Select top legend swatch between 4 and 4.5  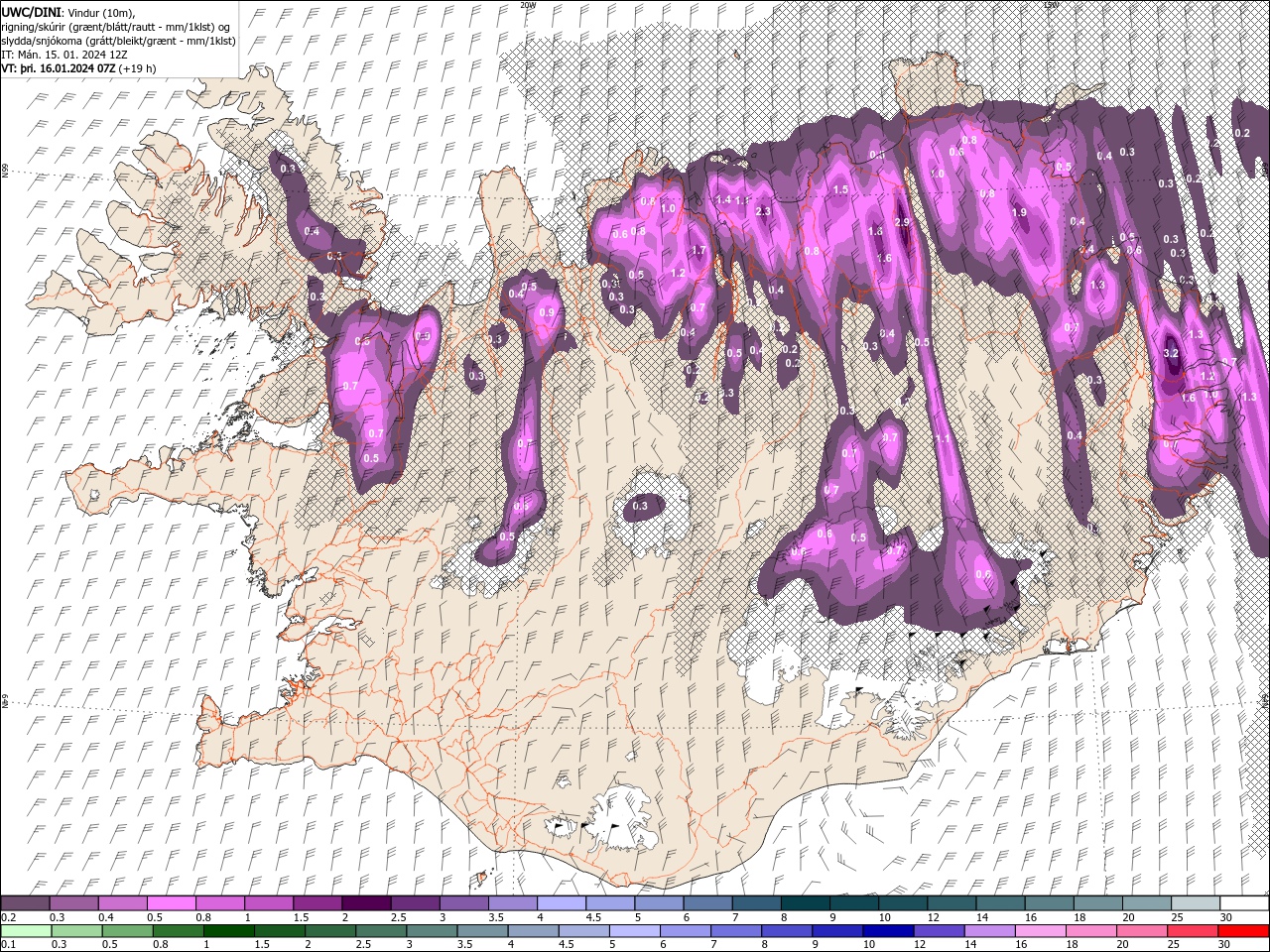point(563,903)
